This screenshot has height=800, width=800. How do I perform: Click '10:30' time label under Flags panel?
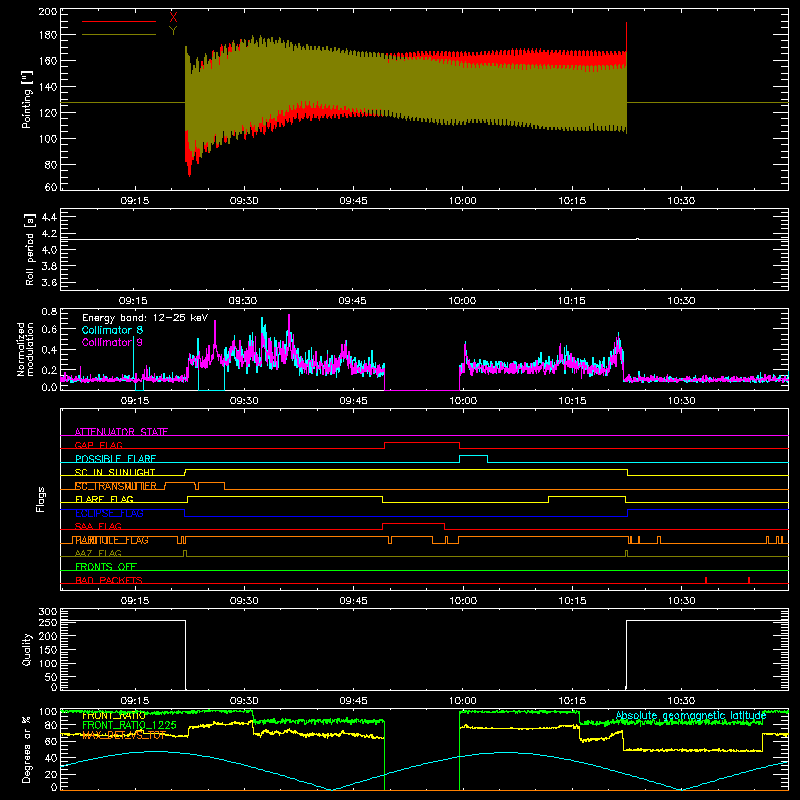coord(681,601)
